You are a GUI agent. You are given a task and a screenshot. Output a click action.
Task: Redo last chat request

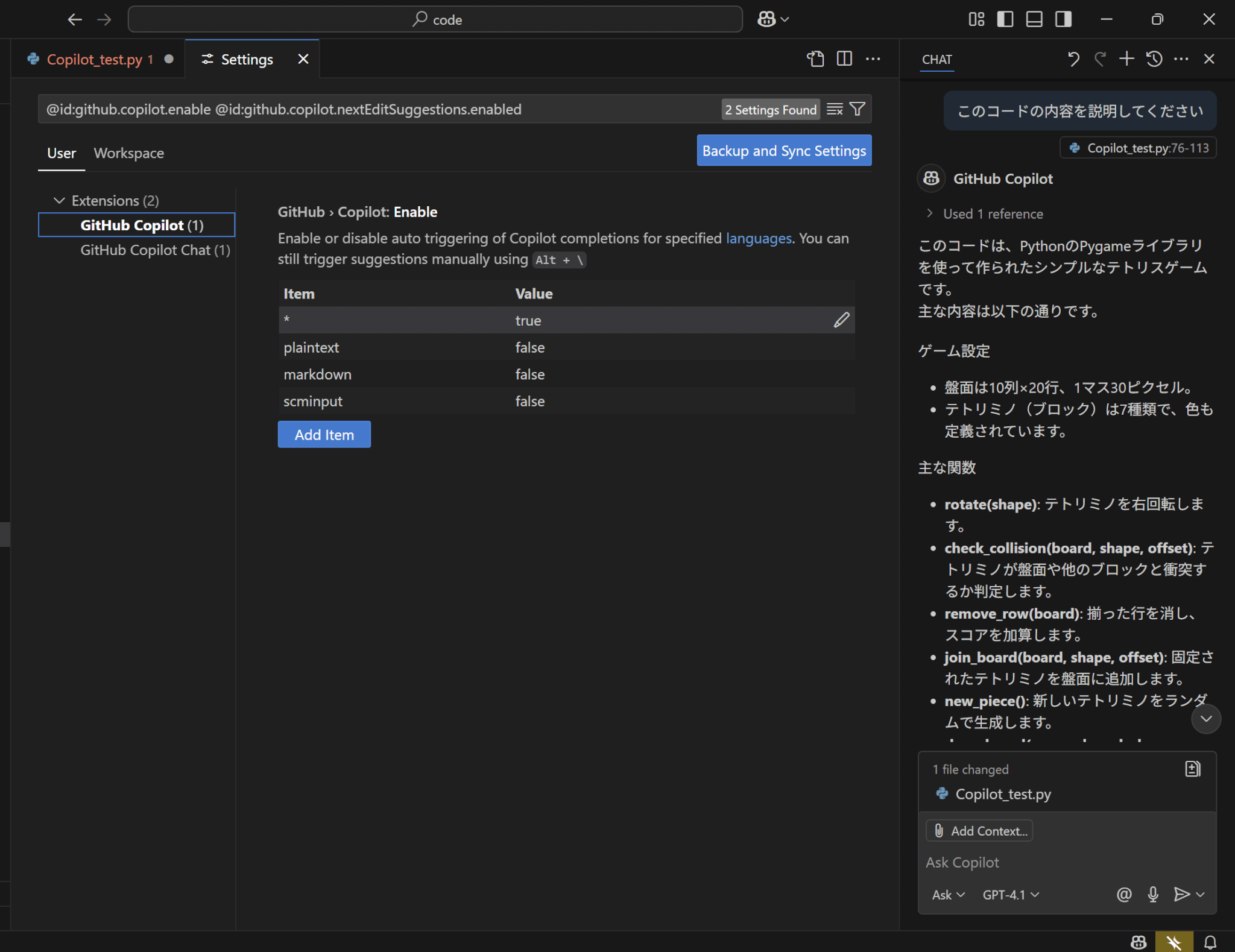click(x=1100, y=58)
